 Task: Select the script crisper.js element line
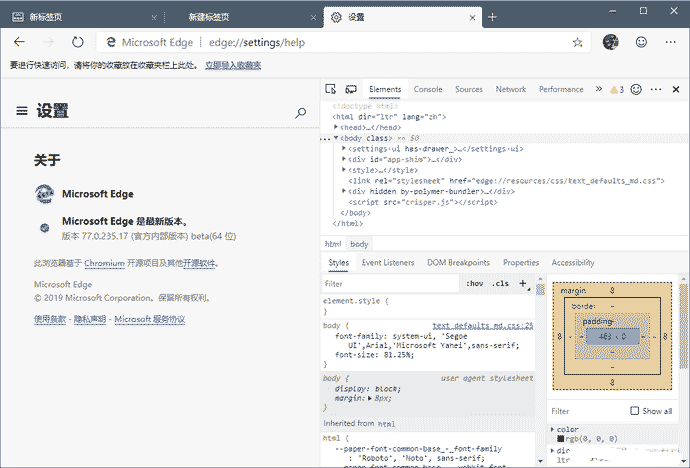pos(423,202)
